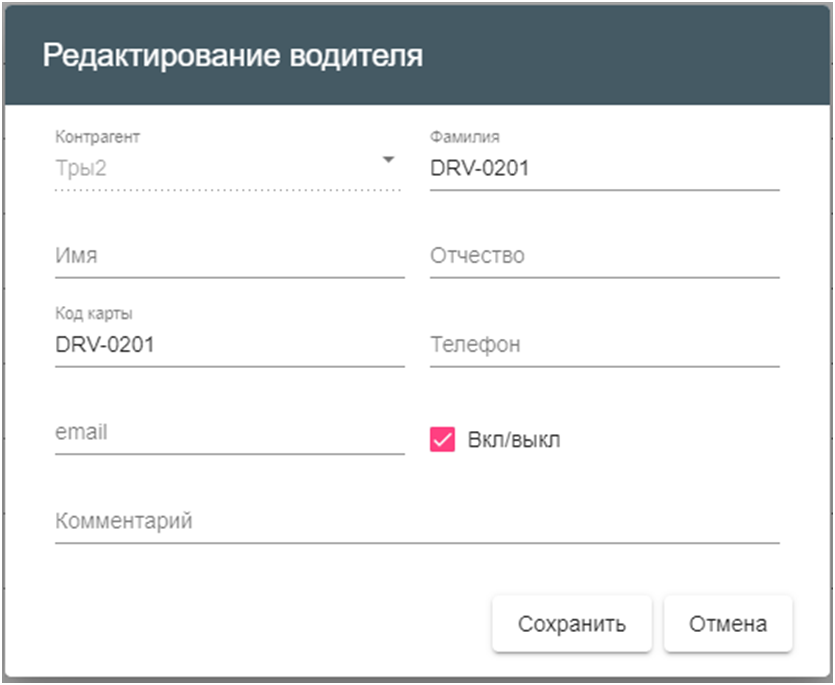This screenshot has width=835, height=685.
Task: Click the white checkmark icon inside checkbox
Action: coord(443,440)
